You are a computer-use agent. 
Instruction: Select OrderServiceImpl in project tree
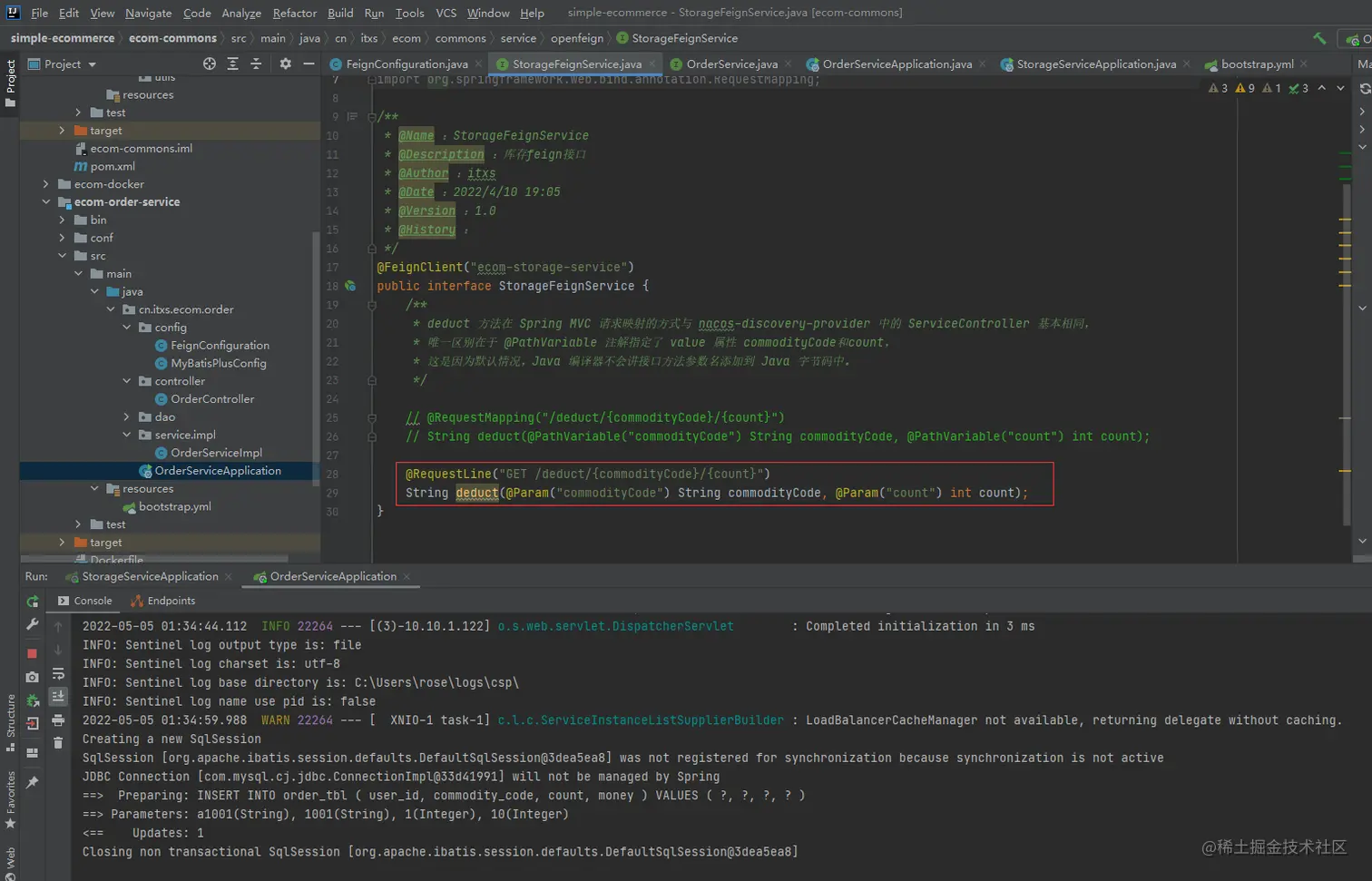(x=216, y=453)
